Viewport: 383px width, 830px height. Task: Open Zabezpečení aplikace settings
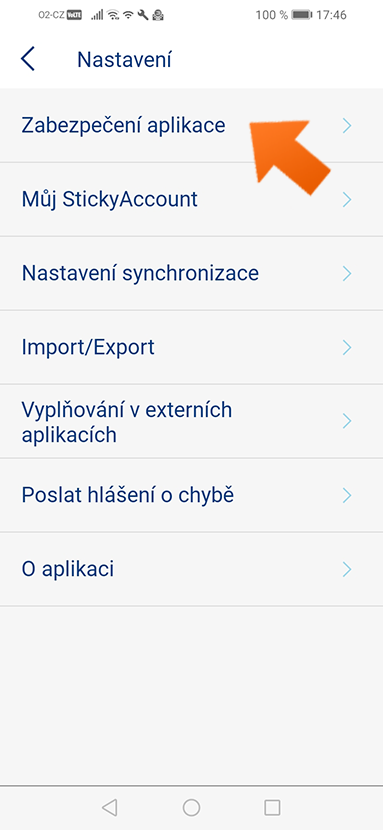coord(192,125)
